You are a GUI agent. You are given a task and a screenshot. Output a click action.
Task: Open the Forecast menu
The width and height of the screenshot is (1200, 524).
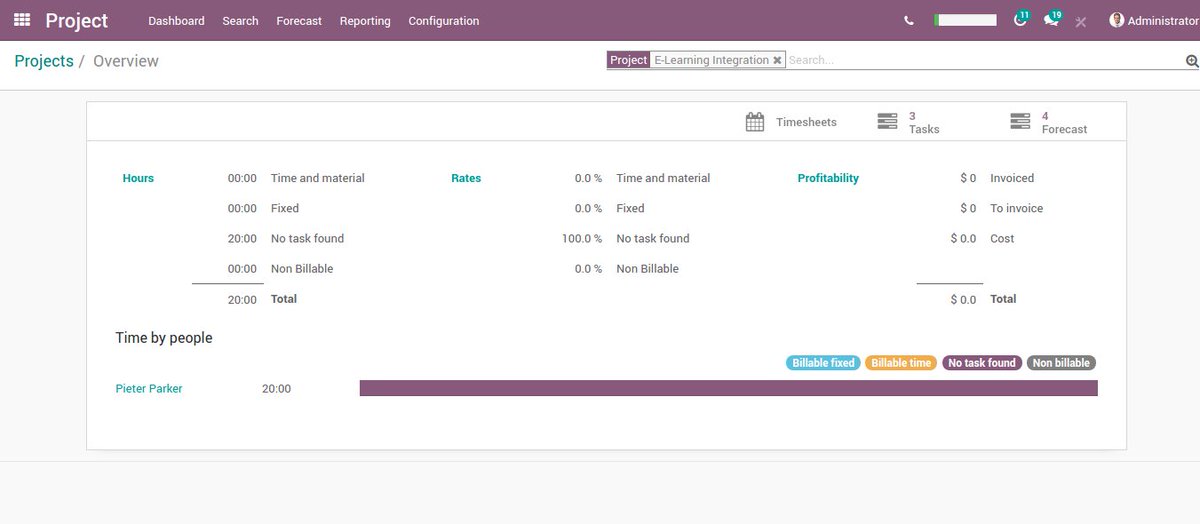point(299,20)
